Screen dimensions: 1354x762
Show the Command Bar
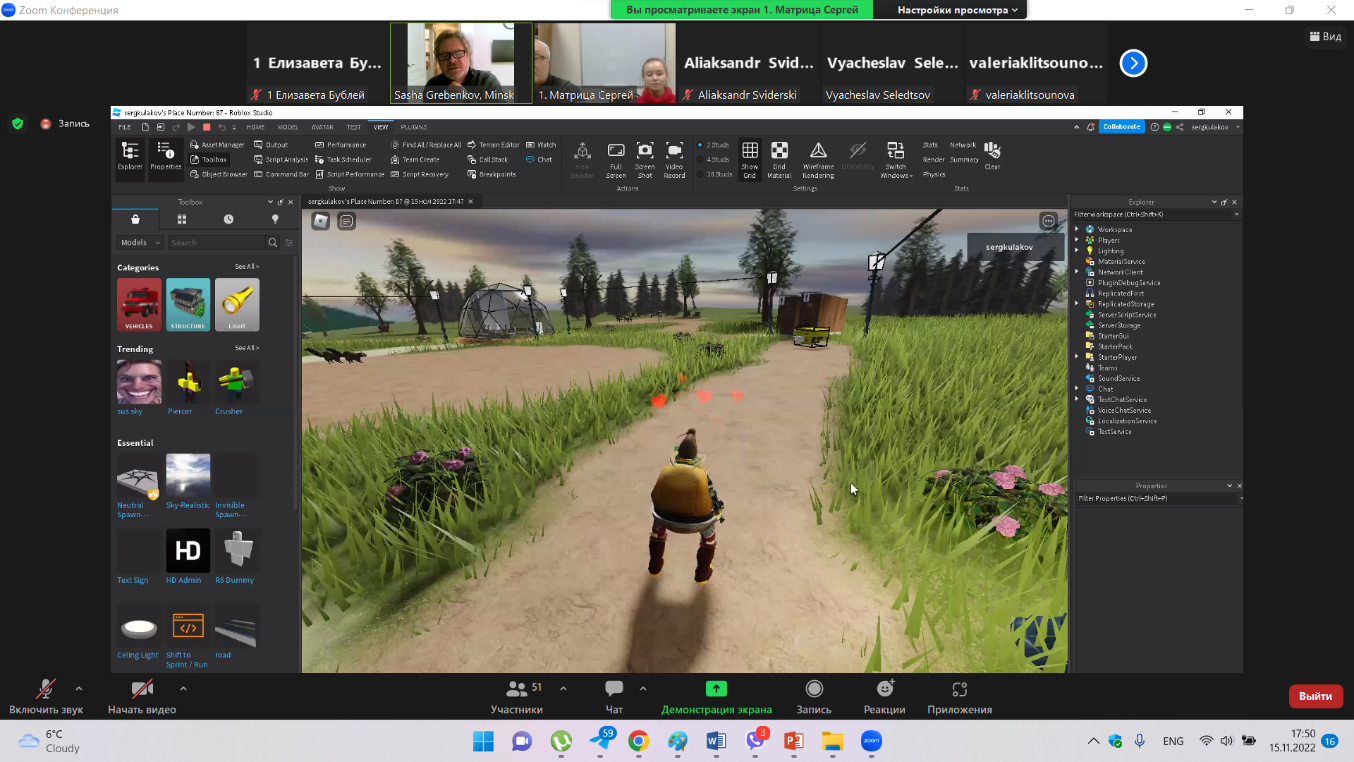pyautogui.click(x=282, y=174)
